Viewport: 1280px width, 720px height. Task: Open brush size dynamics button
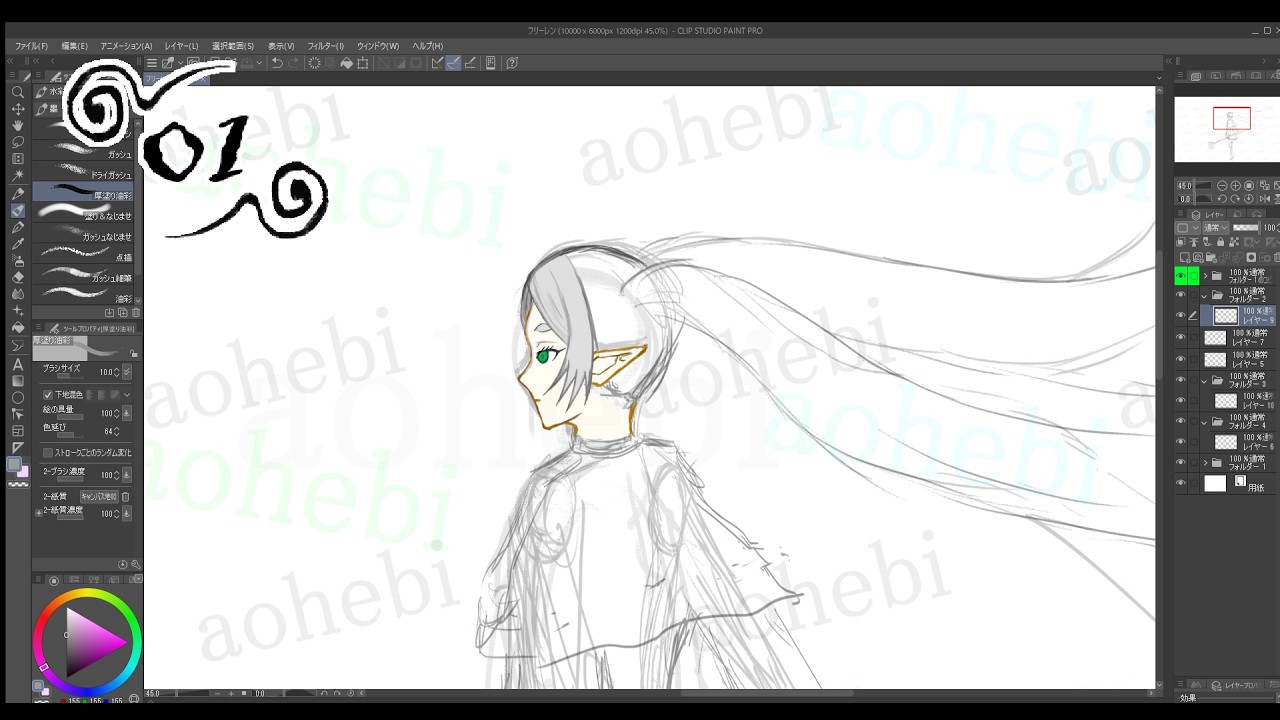coord(126,372)
